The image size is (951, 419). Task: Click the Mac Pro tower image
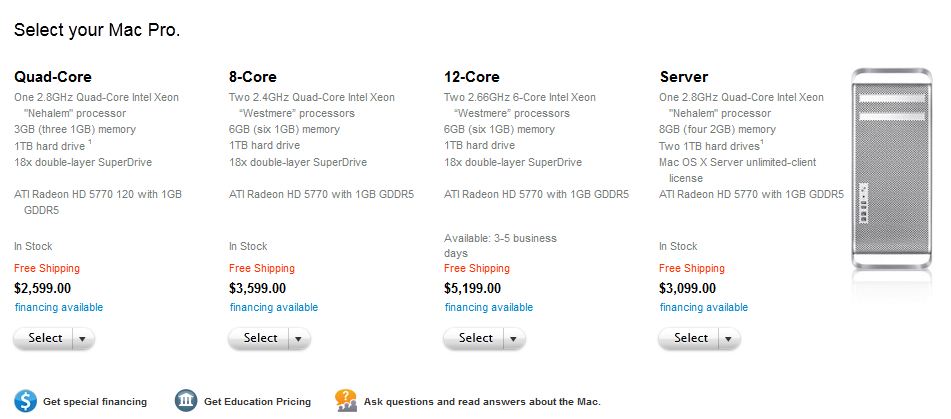tap(891, 169)
